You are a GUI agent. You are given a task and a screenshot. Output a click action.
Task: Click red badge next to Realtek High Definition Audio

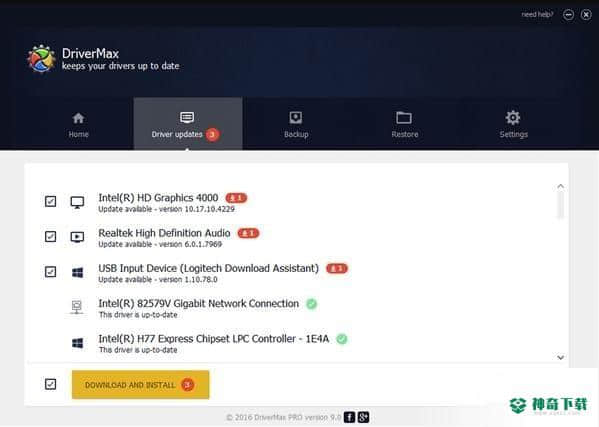coord(248,233)
